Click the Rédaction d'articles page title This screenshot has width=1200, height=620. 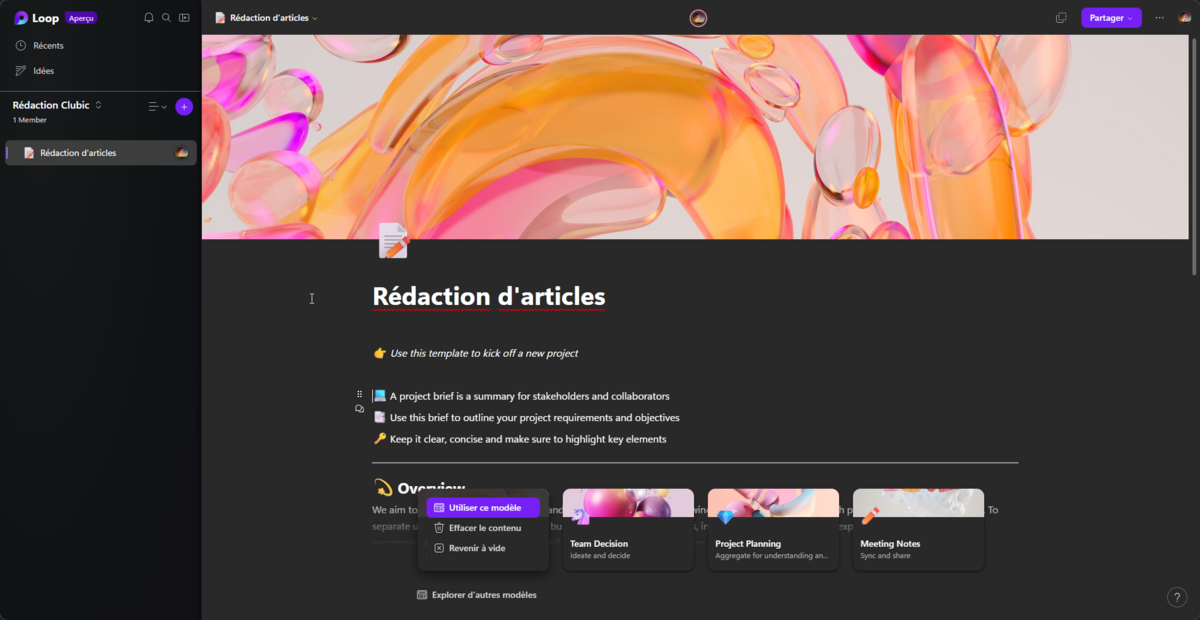click(x=489, y=297)
